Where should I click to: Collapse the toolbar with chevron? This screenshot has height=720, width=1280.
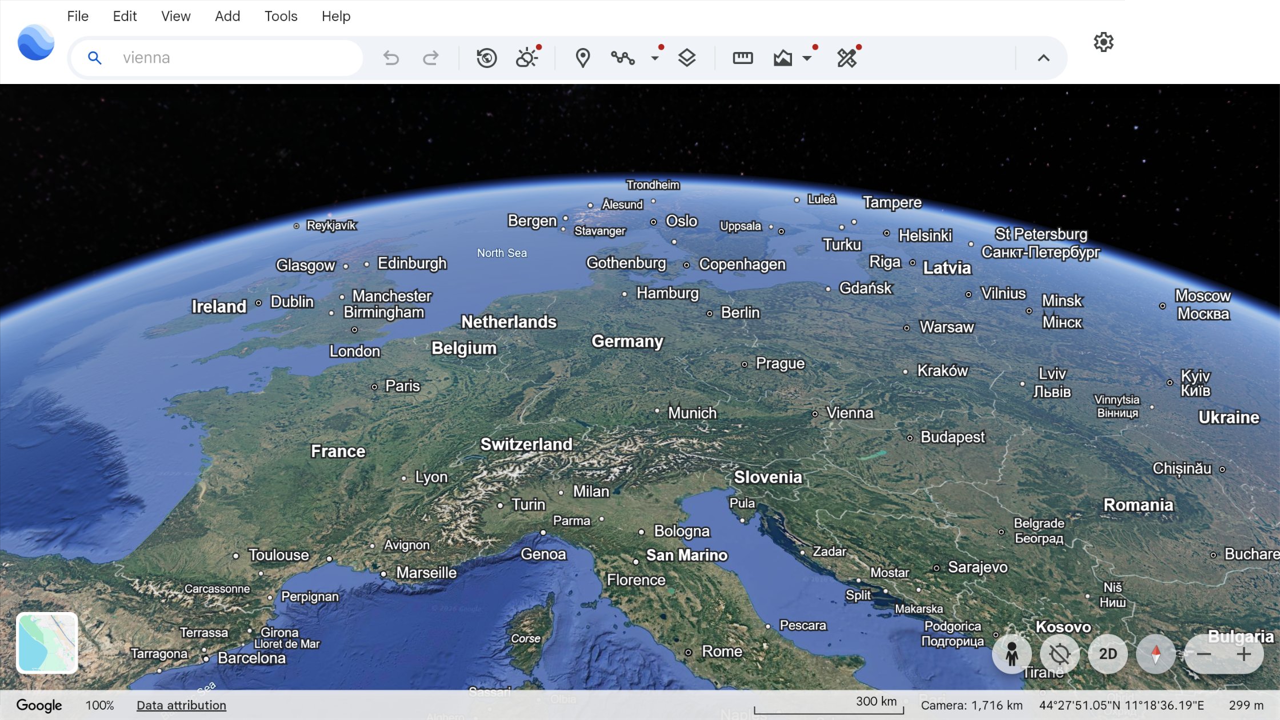point(1043,58)
